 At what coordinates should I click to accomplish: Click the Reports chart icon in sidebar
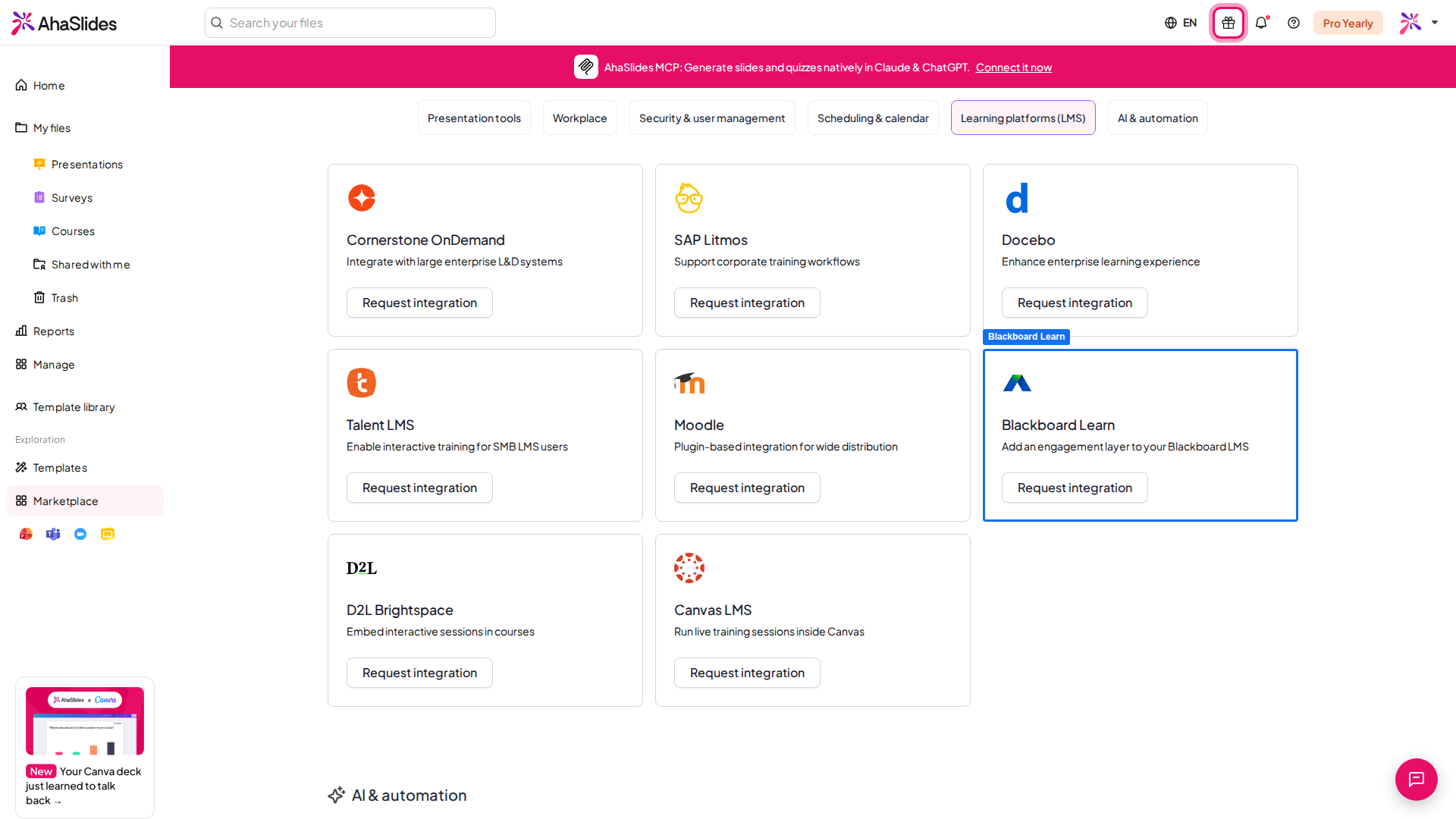pos(21,331)
